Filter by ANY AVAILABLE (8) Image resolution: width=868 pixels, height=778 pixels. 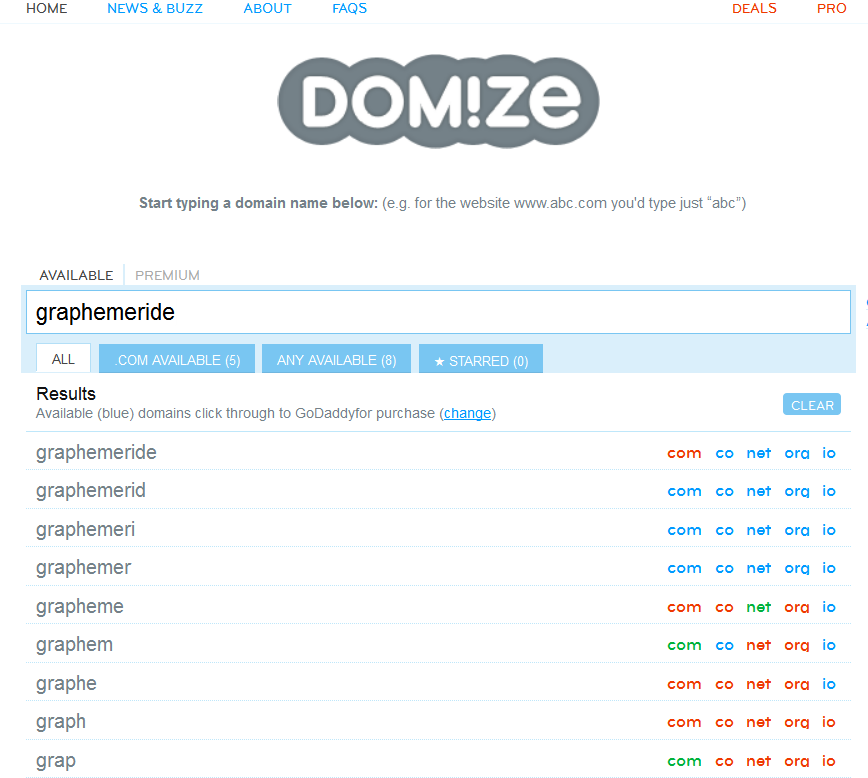[337, 359]
